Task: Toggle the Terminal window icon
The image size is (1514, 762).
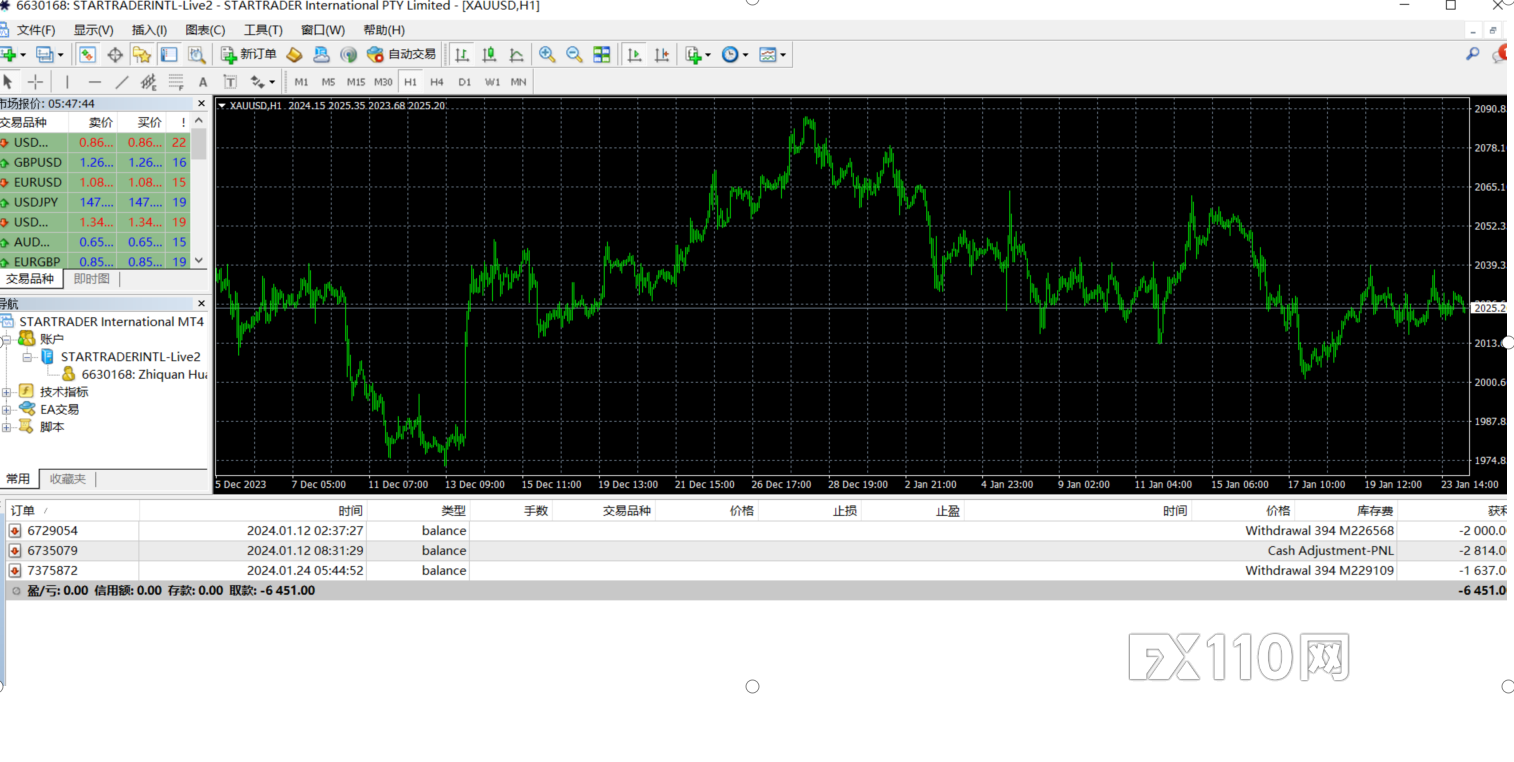Action: [x=169, y=54]
